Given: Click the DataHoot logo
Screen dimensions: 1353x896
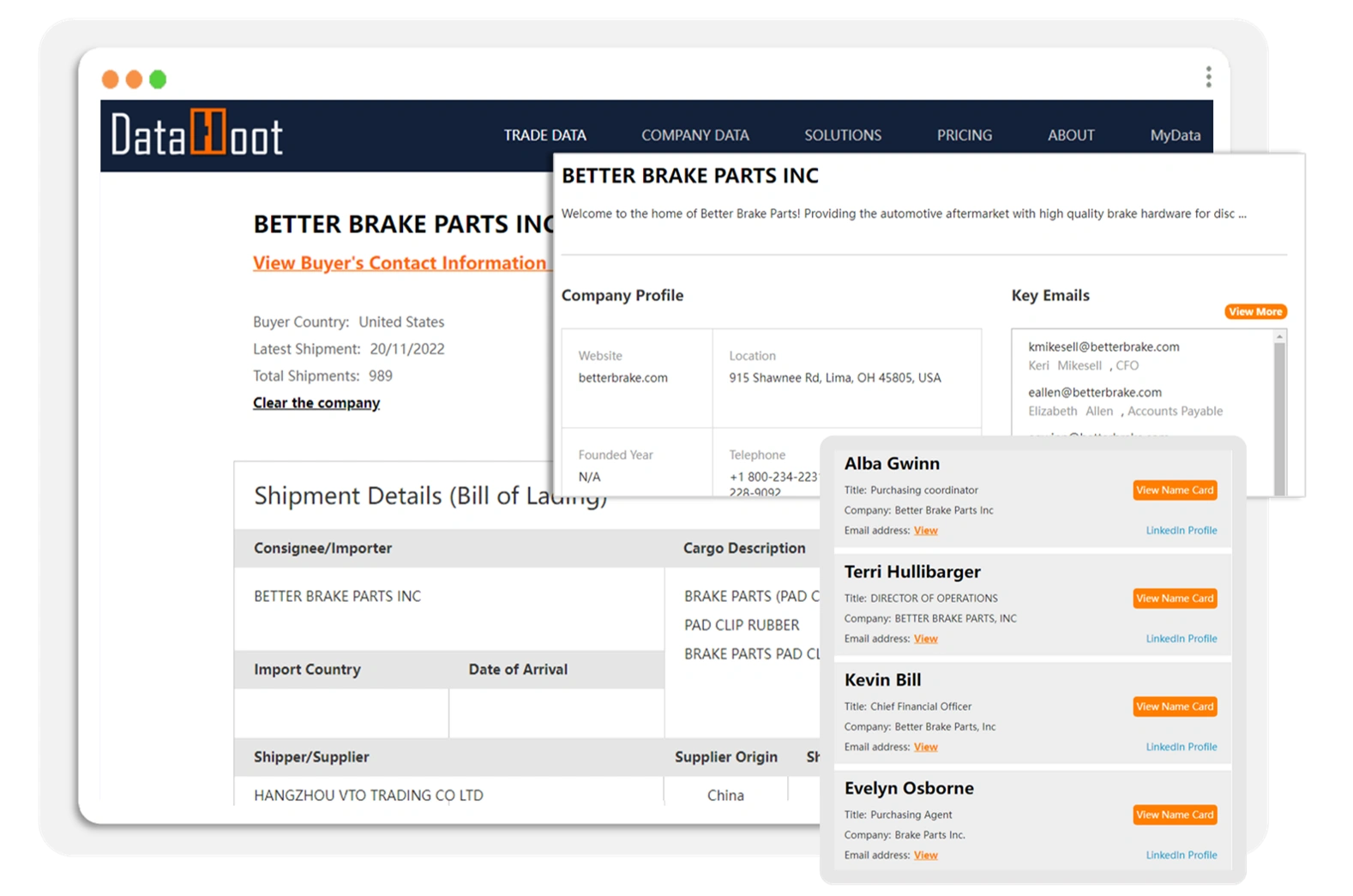Looking at the screenshot, I should [196, 135].
